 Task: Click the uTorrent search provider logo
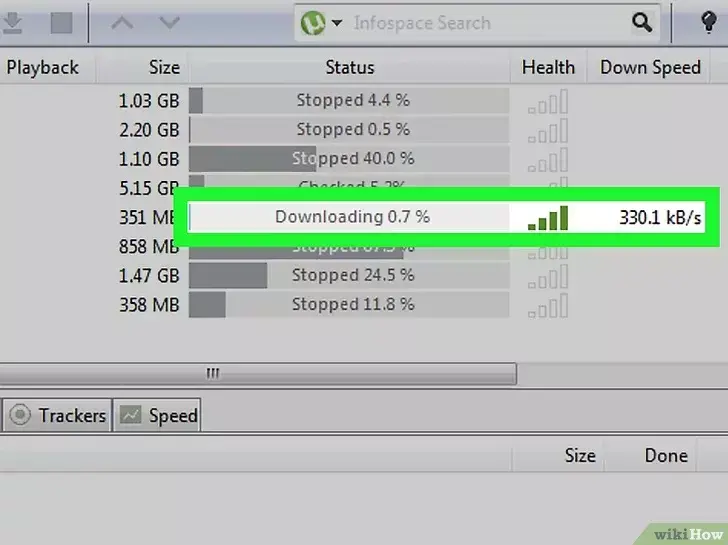(313, 22)
